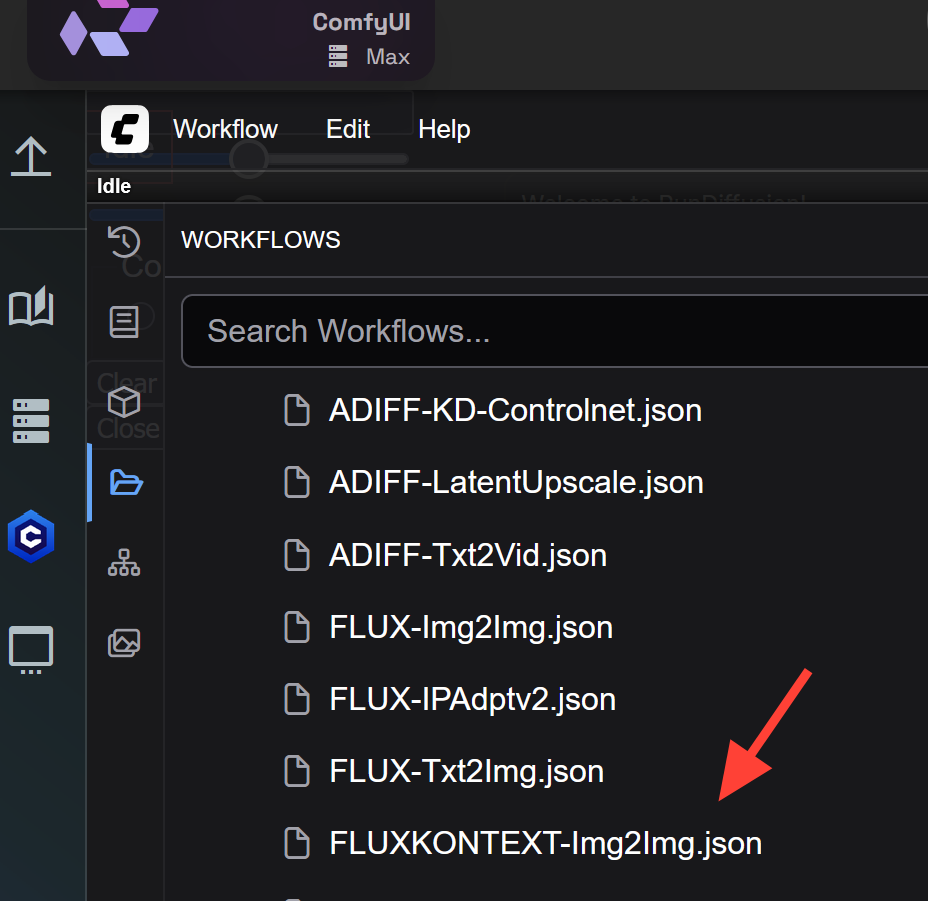Toggle the workflows folder icon
The height and width of the screenshot is (901, 928).
coord(126,482)
